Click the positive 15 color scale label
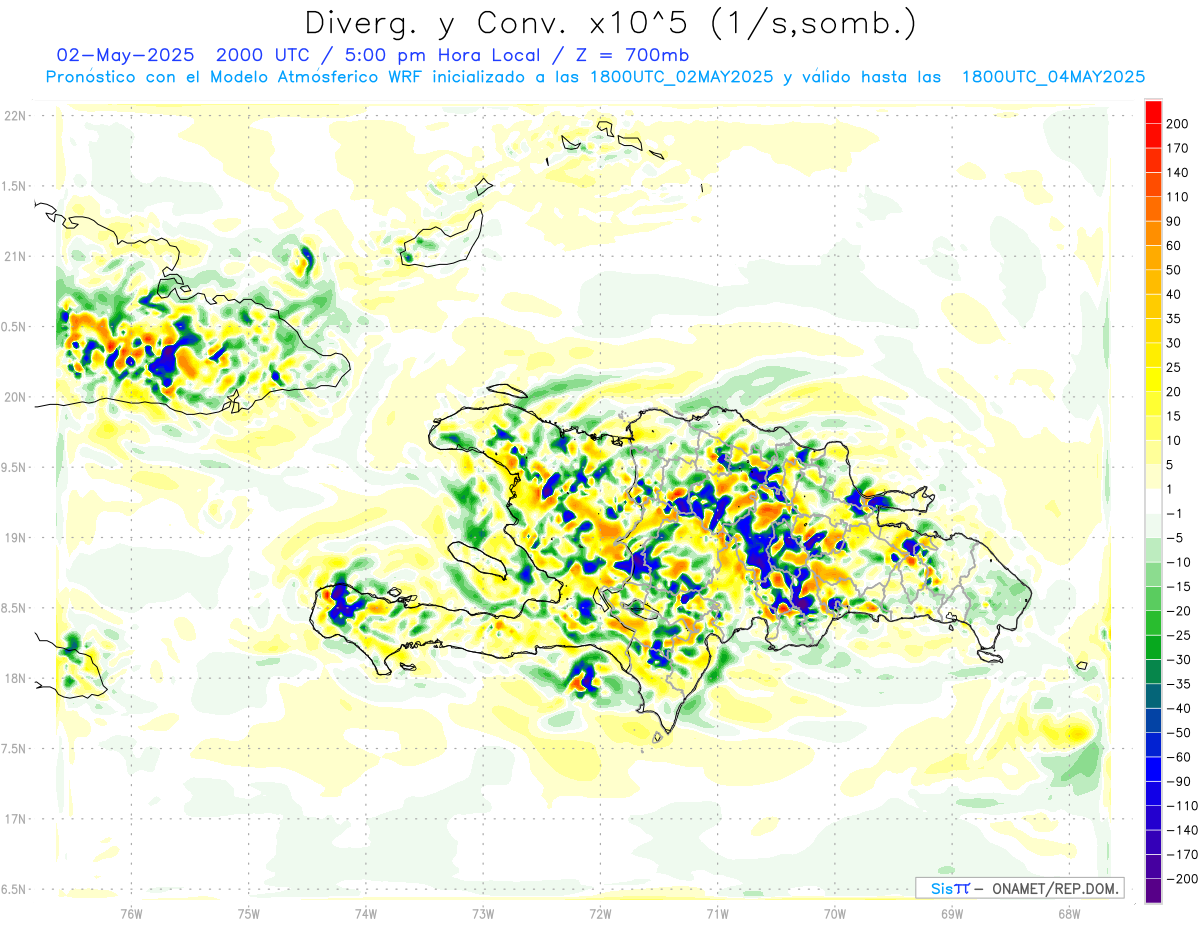 pyautogui.click(x=1175, y=416)
